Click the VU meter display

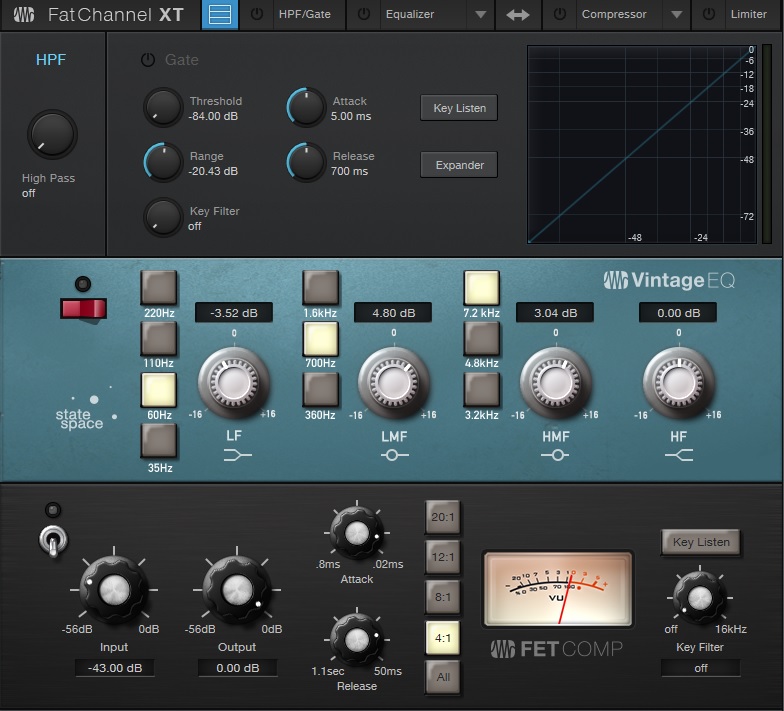(x=558, y=589)
